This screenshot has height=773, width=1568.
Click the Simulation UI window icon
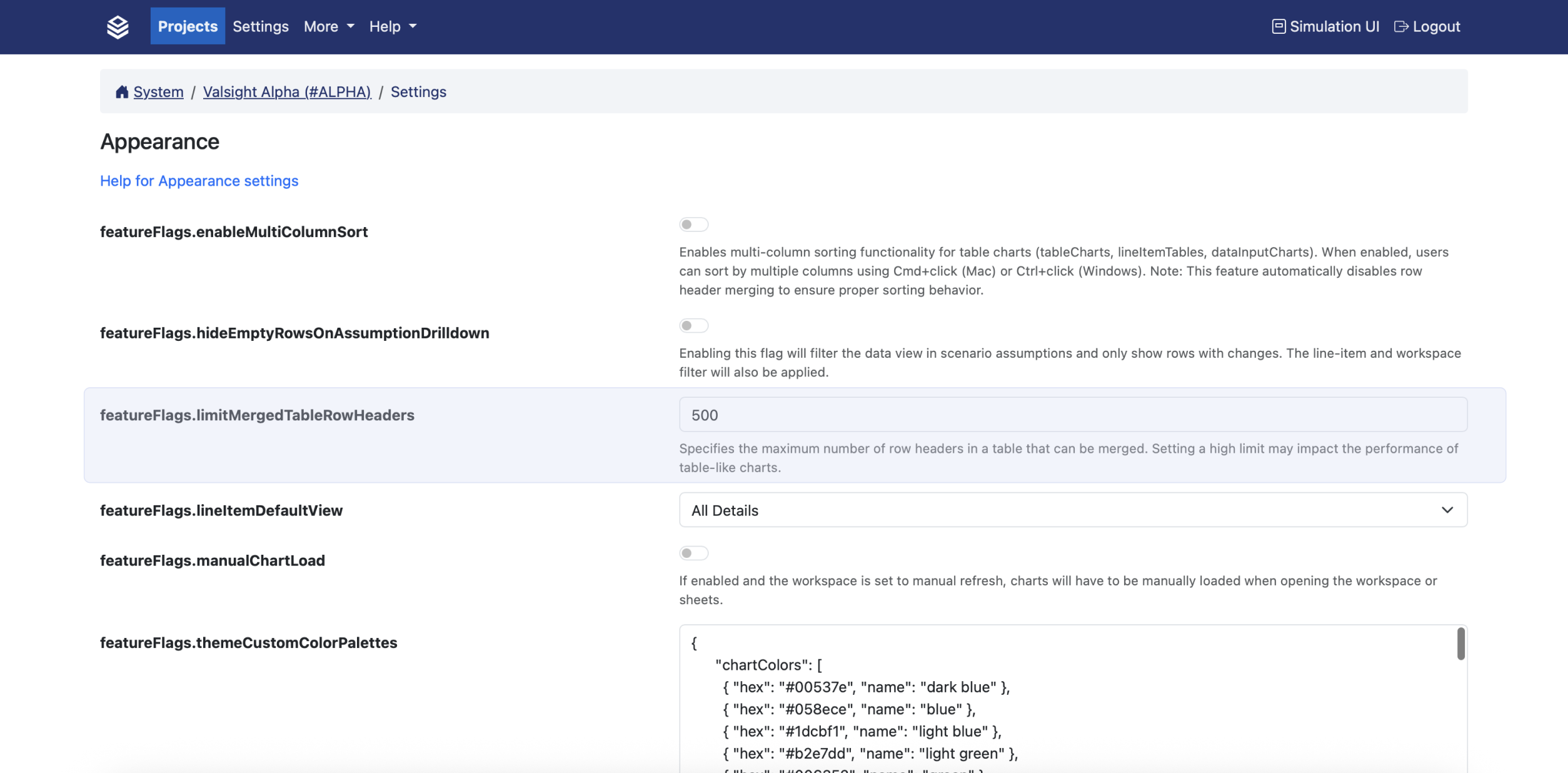pos(1278,26)
